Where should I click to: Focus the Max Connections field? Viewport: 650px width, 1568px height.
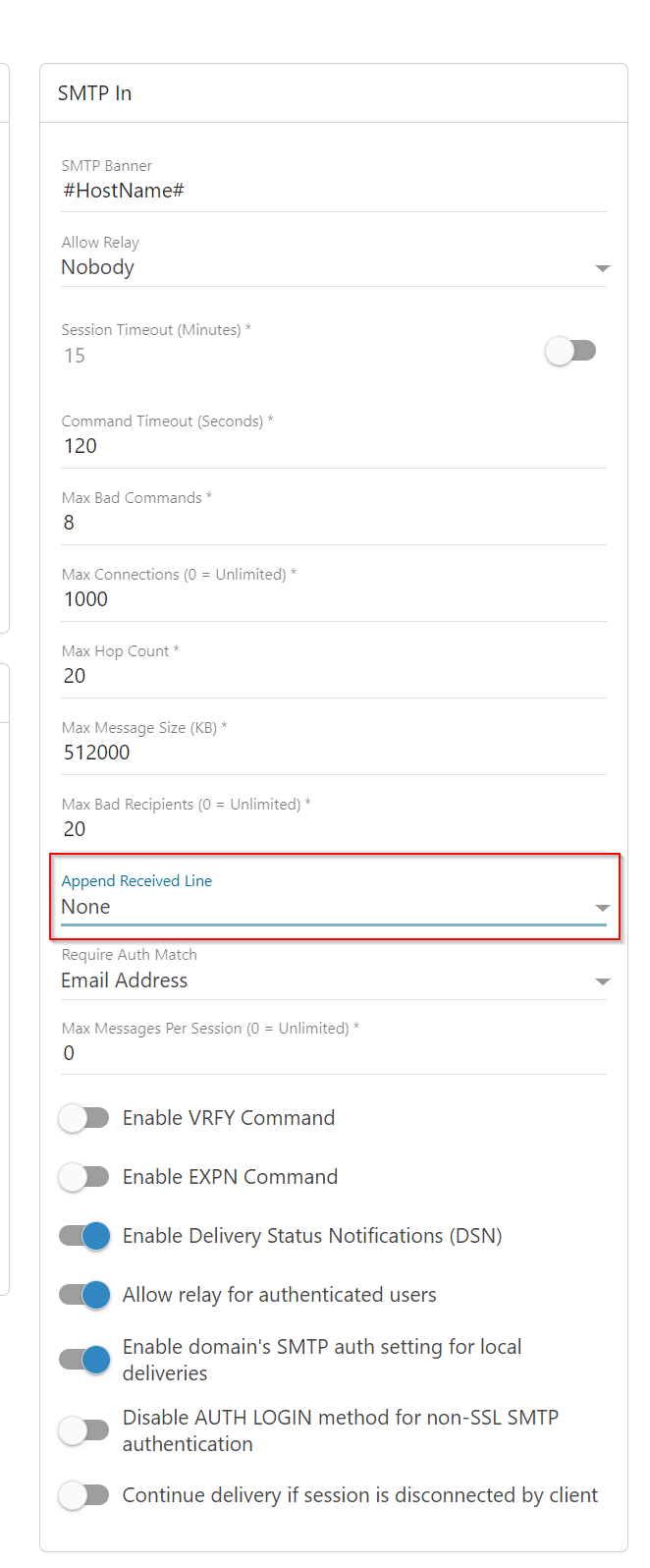coord(334,599)
